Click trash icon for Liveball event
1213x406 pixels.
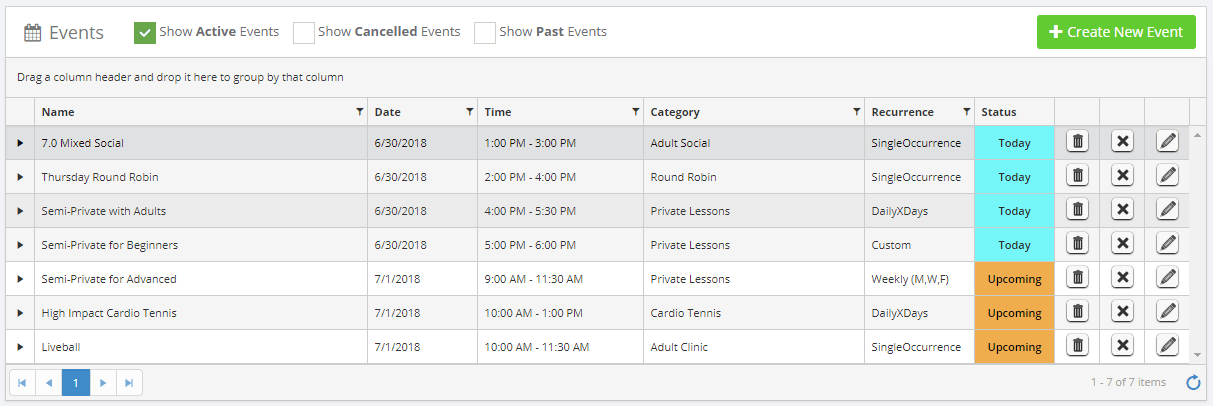1077,346
